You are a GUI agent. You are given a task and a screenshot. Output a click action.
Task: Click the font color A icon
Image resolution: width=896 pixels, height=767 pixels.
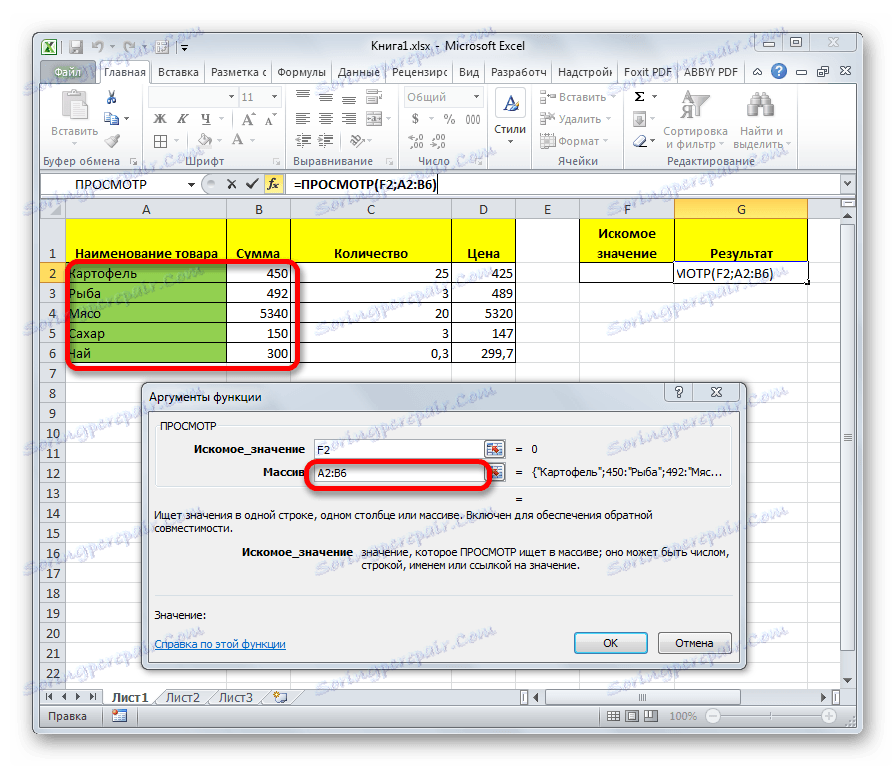[237, 140]
